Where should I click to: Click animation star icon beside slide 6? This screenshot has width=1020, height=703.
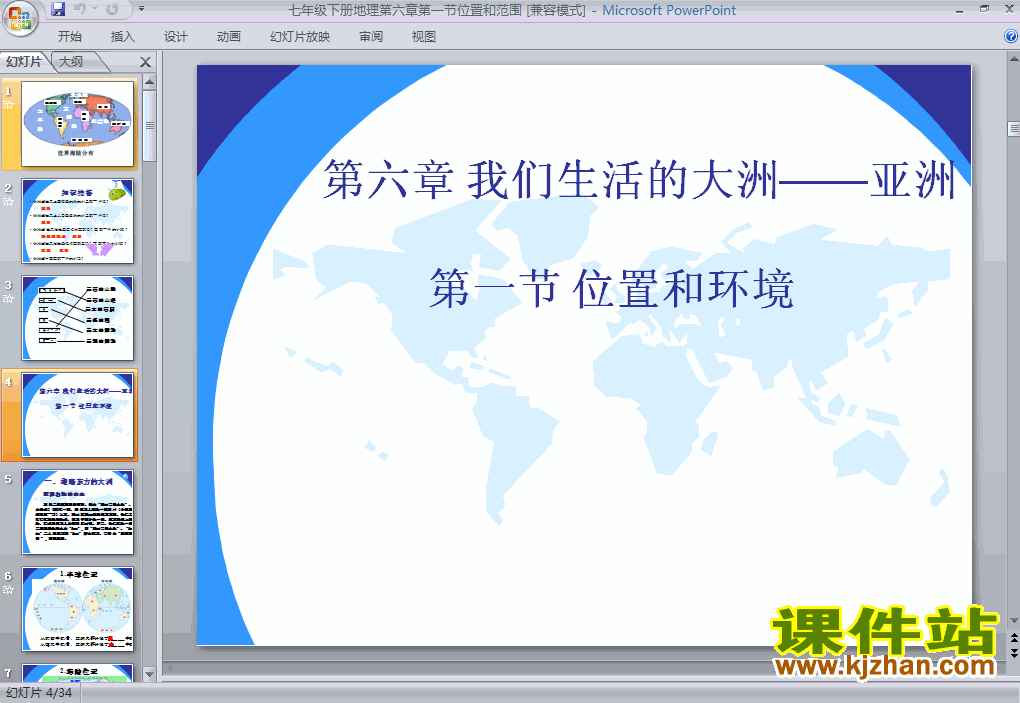(8, 590)
